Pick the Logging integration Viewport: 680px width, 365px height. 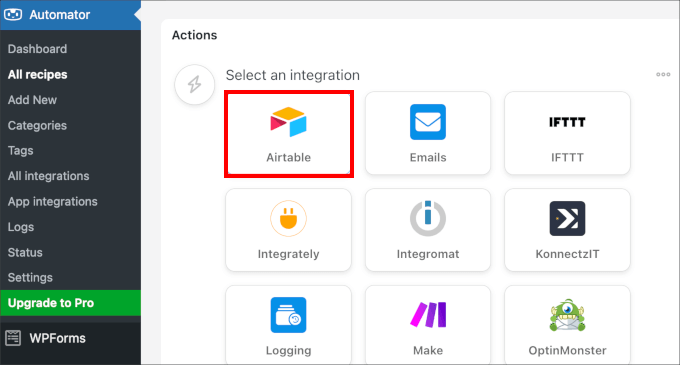pyautogui.click(x=288, y=325)
